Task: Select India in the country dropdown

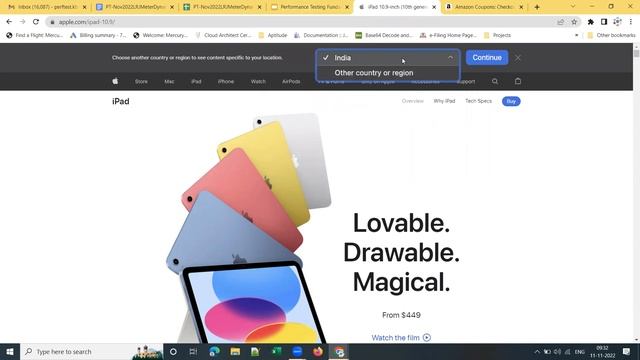Action: 388,58
